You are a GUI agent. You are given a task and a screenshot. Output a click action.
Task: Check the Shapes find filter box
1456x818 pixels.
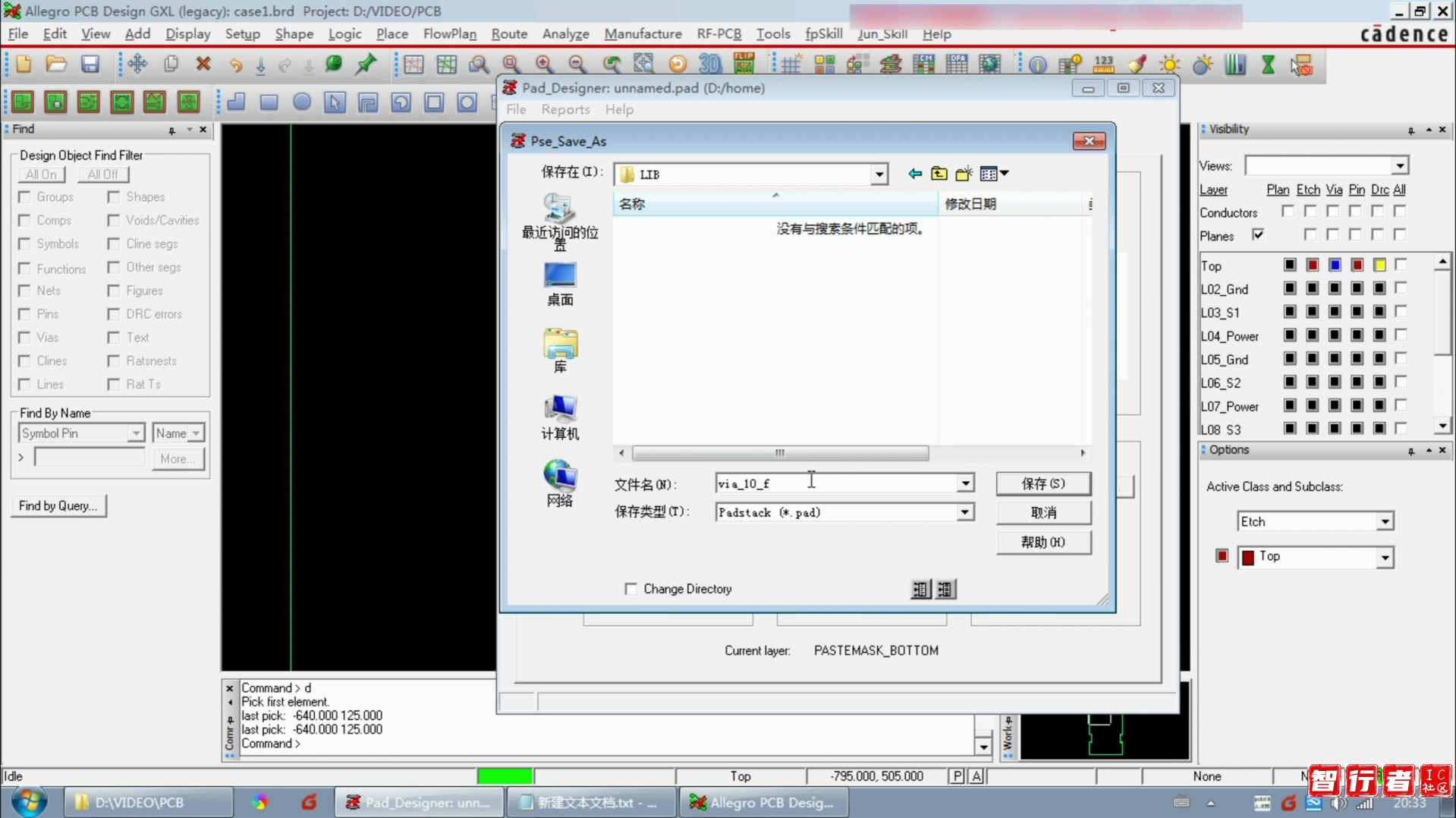(114, 197)
